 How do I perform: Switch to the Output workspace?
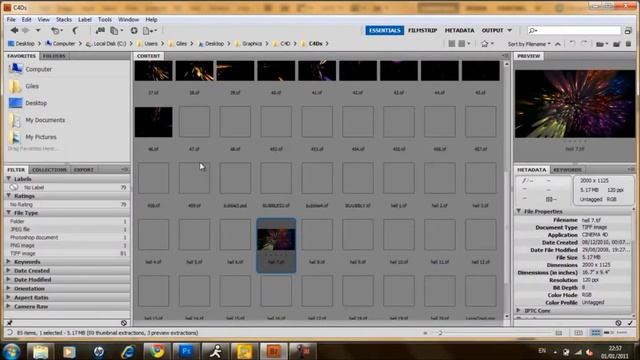493,31
